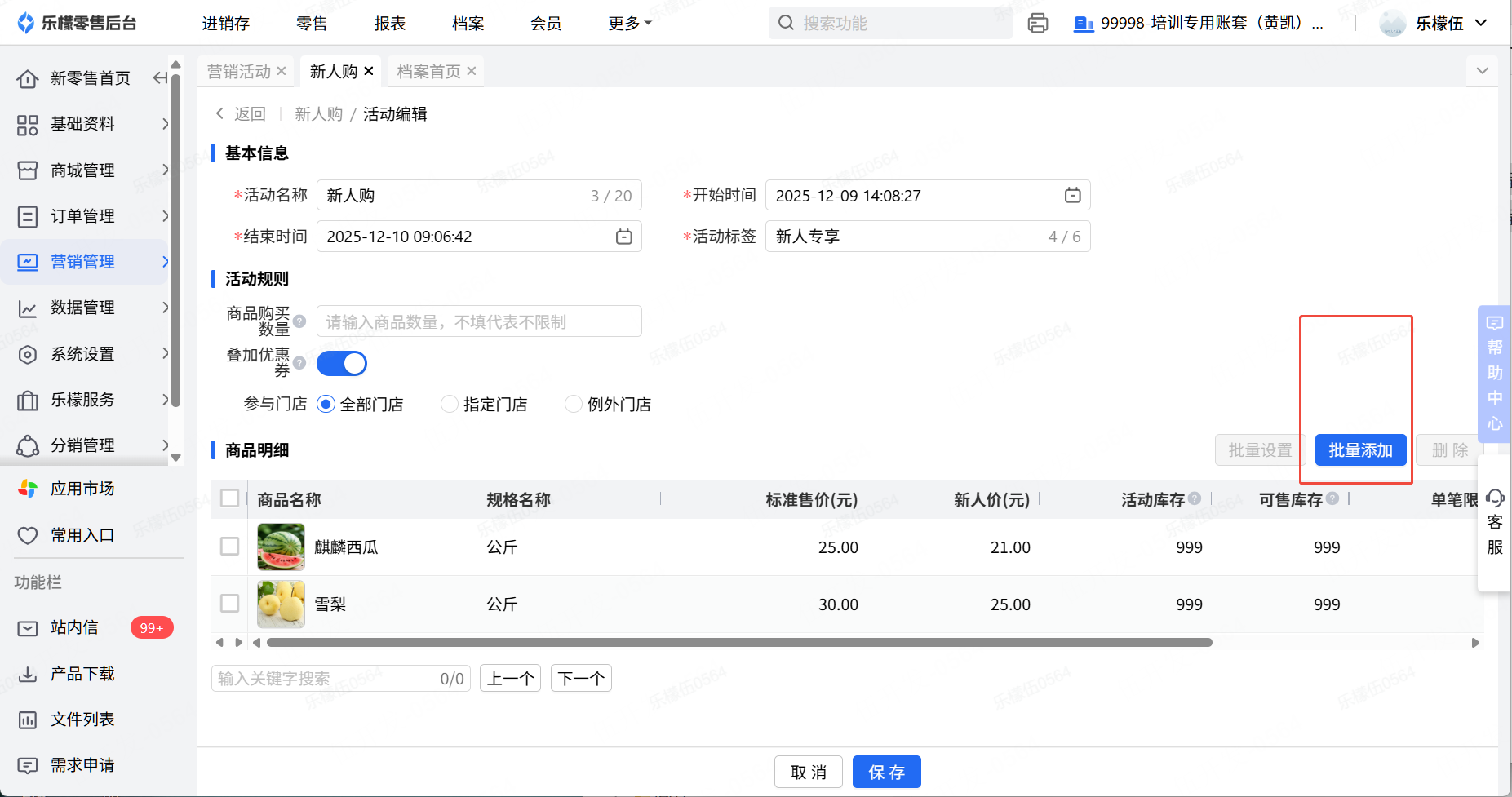Click help icon beside 商品购买数量
Viewport: 1512px width, 797px height.
pos(299,321)
